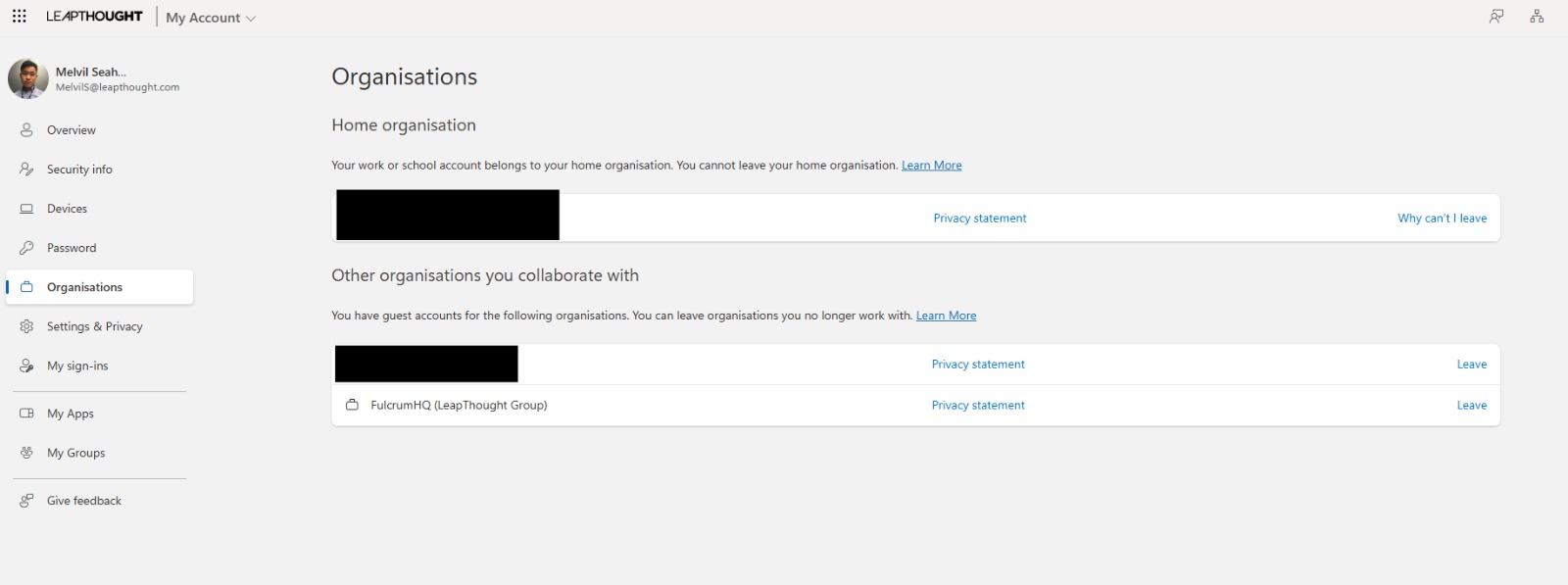Click the My Apps icon

tap(26, 414)
